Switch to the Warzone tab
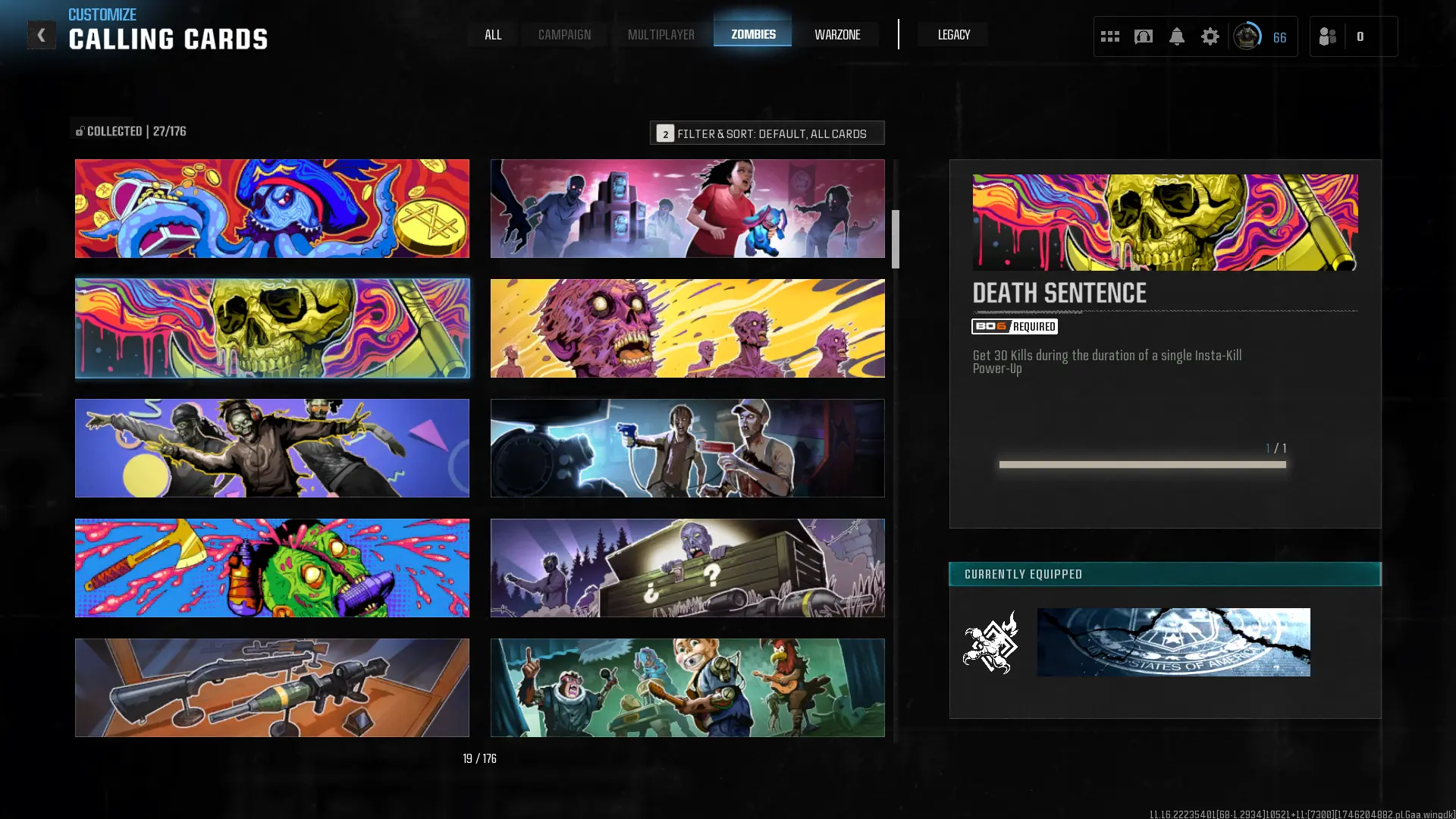Image resolution: width=1456 pixels, height=819 pixels. point(837,35)
